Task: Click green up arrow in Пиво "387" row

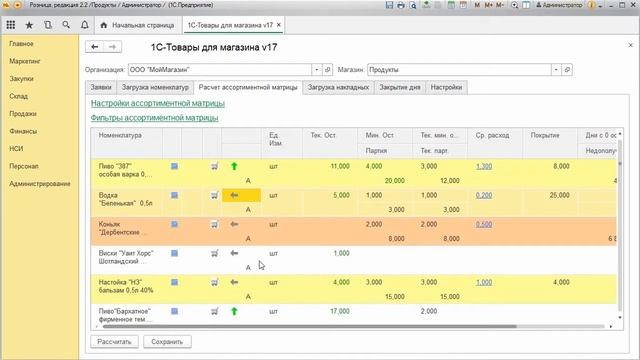Action: (234, 166)
